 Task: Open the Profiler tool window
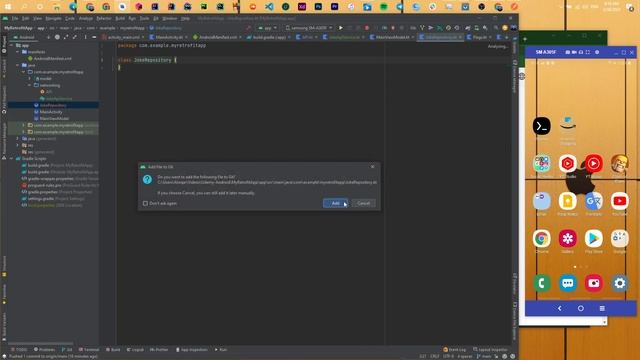click(159, 350)
